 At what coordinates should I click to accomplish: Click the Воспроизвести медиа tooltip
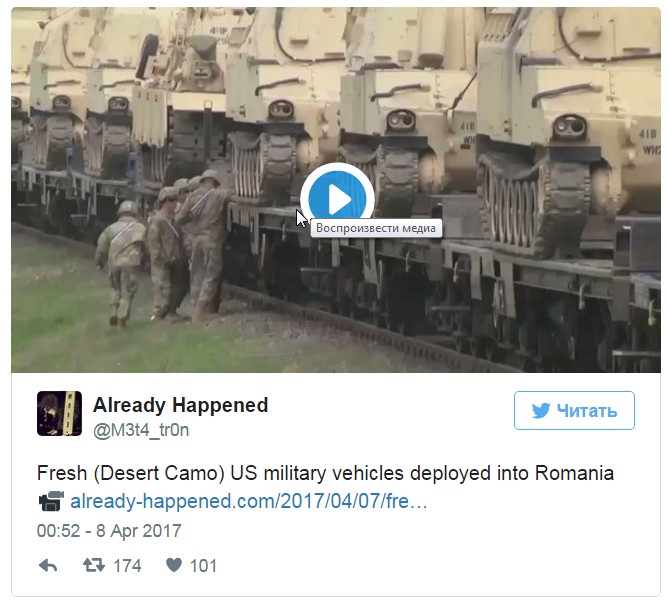tap(376, 228)
